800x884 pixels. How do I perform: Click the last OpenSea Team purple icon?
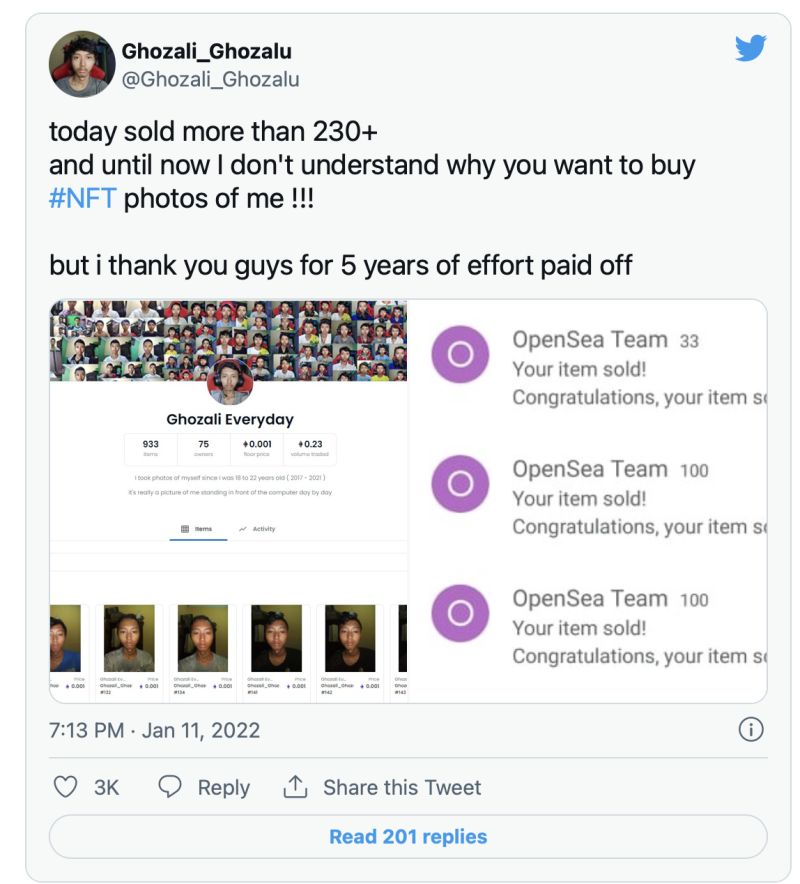[460, 613]
